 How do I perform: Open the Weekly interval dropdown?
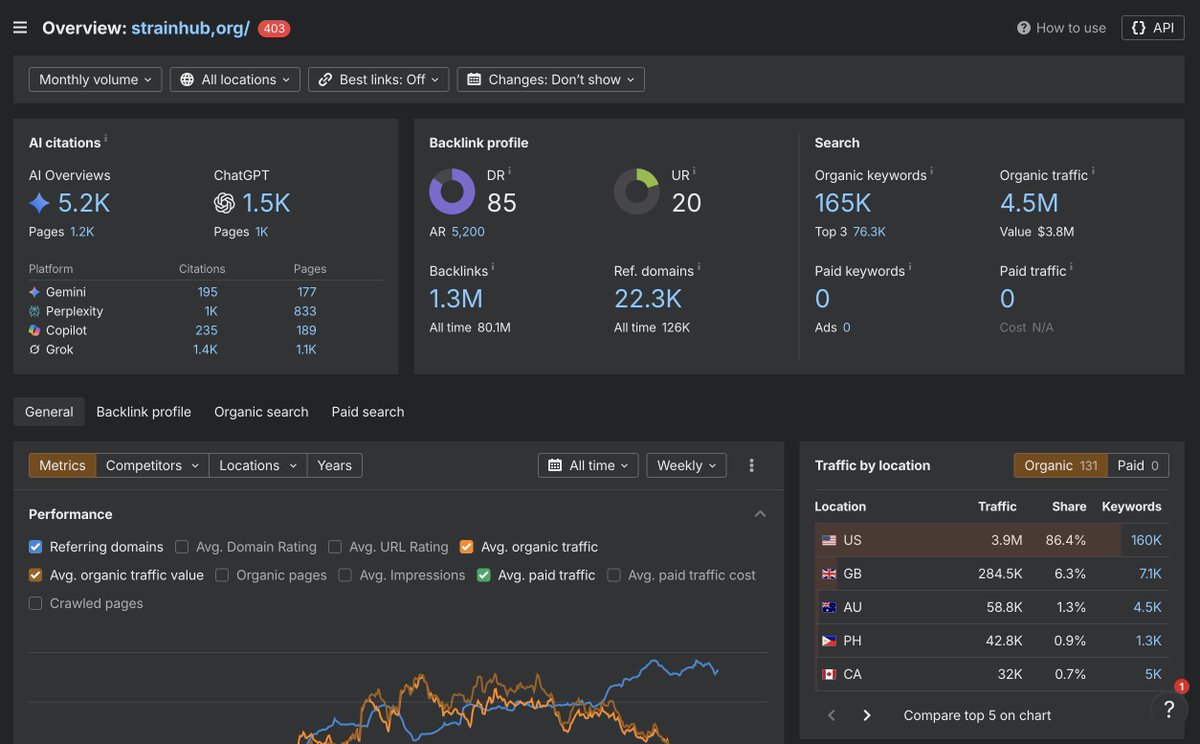[686, 465]
